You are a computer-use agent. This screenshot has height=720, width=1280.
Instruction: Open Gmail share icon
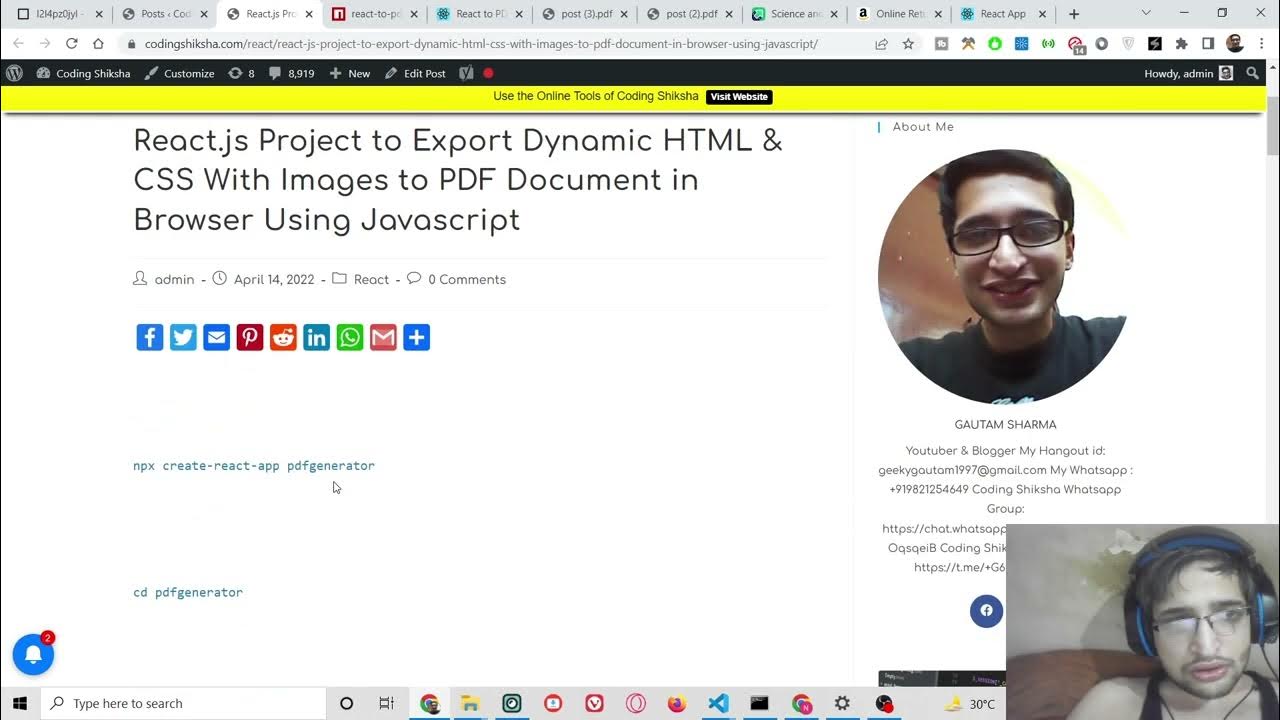tap(383, 337)
